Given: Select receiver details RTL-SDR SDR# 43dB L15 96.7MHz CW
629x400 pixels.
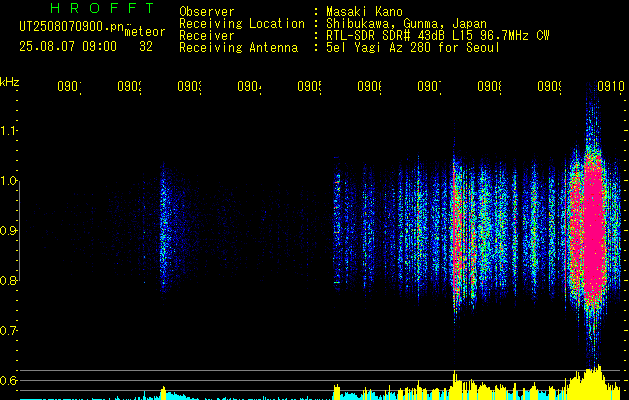Looking at the screenshot, I should [438, 36].
